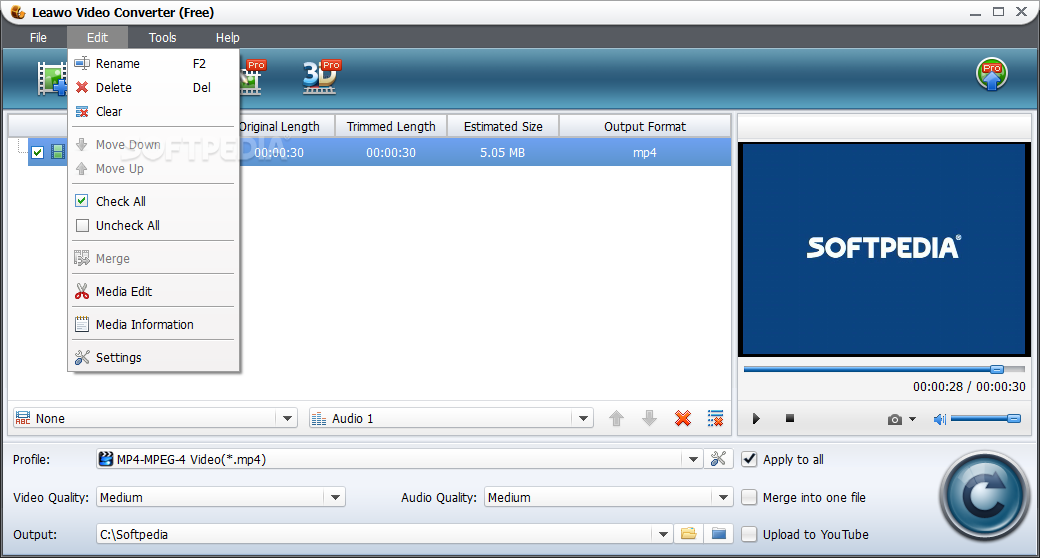
Task: Select Check All menu entry
Action: 154,201
